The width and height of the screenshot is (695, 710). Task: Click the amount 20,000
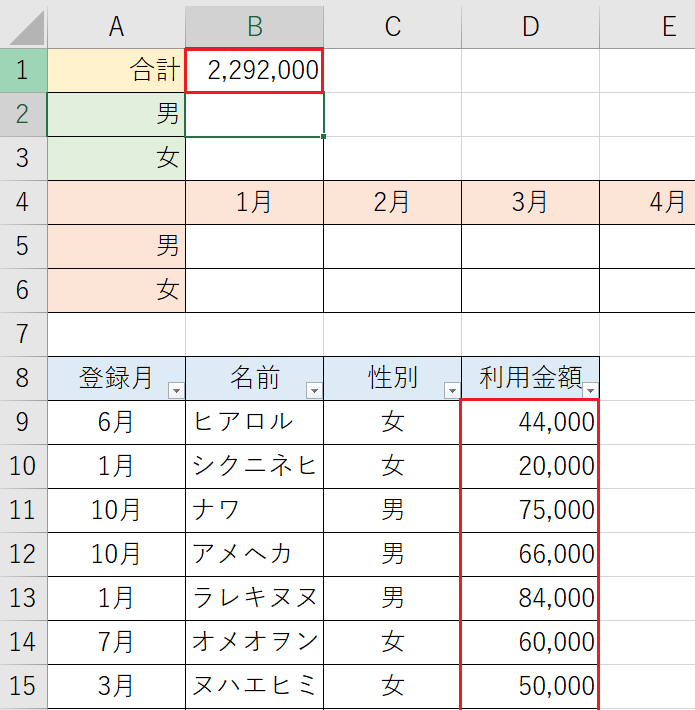pyautogui.click(x=530, y=466)
